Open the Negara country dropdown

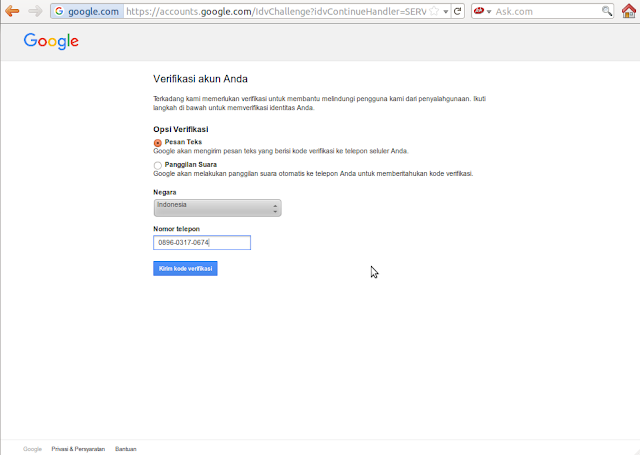tap(218, 208)
